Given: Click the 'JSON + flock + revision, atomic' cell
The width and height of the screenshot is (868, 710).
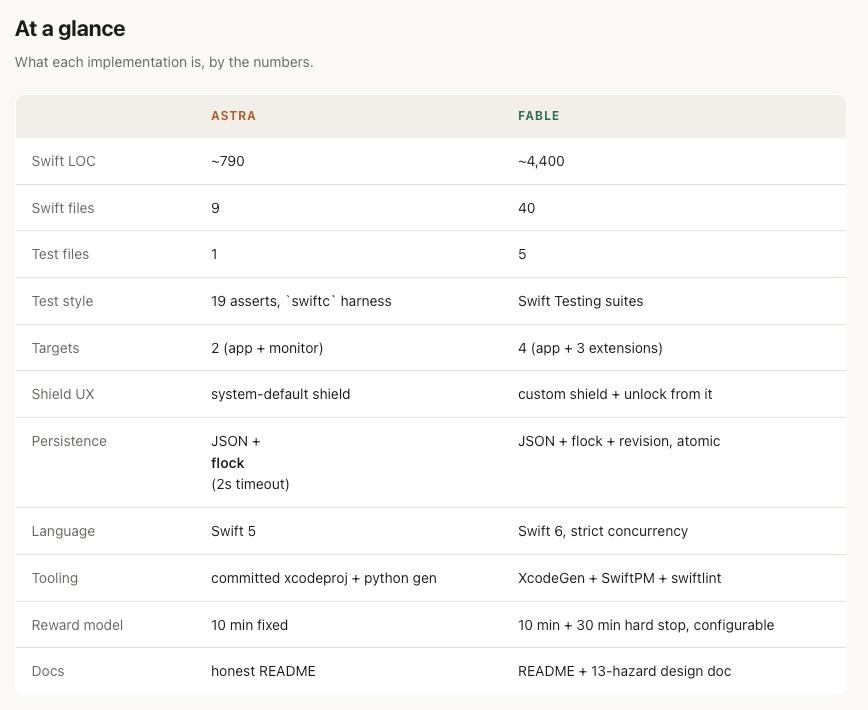Looking at the screenshot, I should [619, 441].
